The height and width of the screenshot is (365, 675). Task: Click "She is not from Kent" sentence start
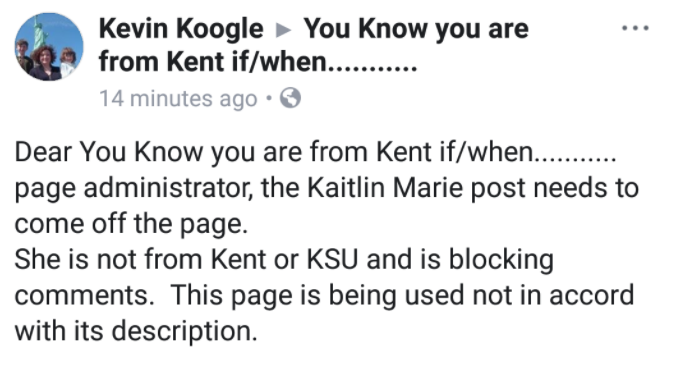click(140, 260)
